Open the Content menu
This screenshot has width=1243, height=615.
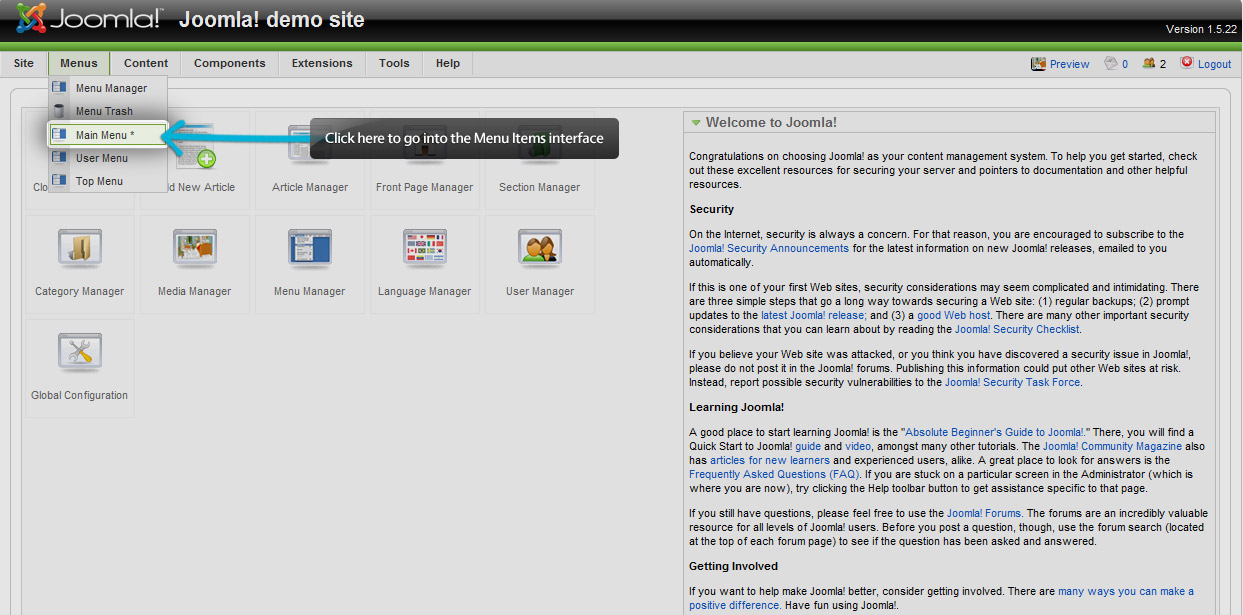[146, 64]
